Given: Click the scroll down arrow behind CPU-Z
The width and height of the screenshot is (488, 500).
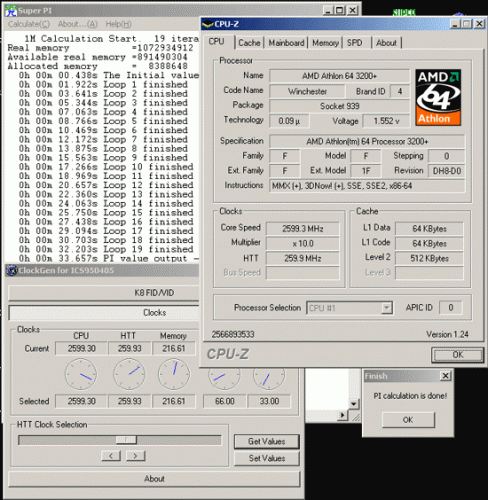Looking at the screenshot, I should tap(353, 404).
